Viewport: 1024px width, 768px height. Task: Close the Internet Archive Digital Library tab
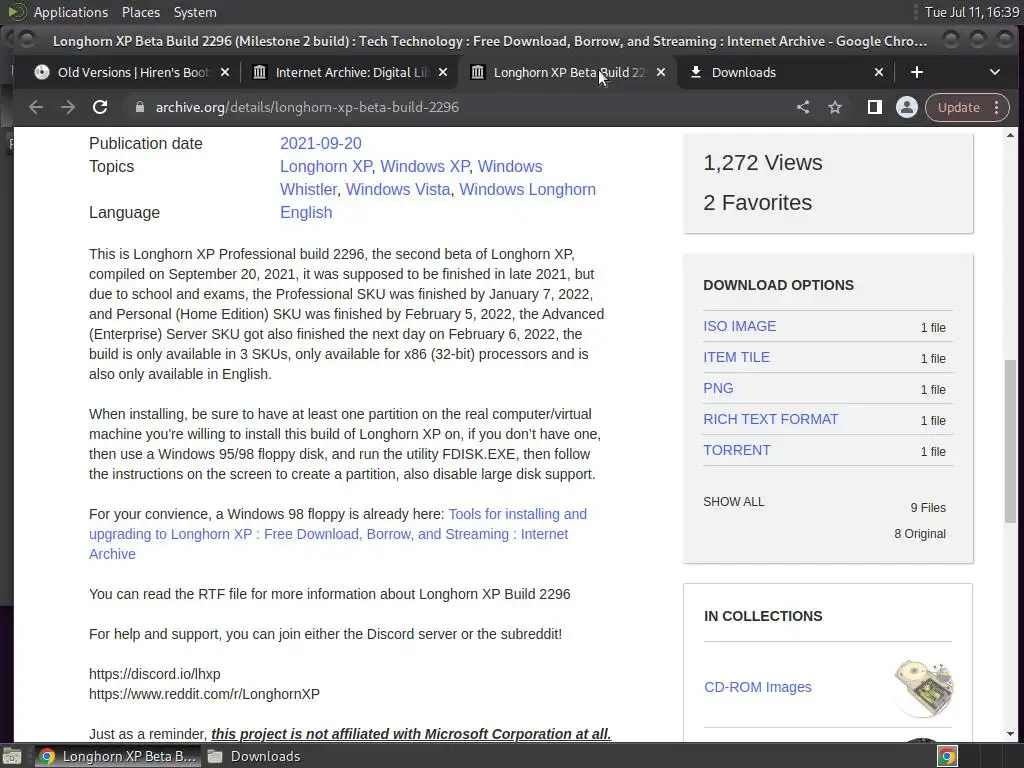443,72
